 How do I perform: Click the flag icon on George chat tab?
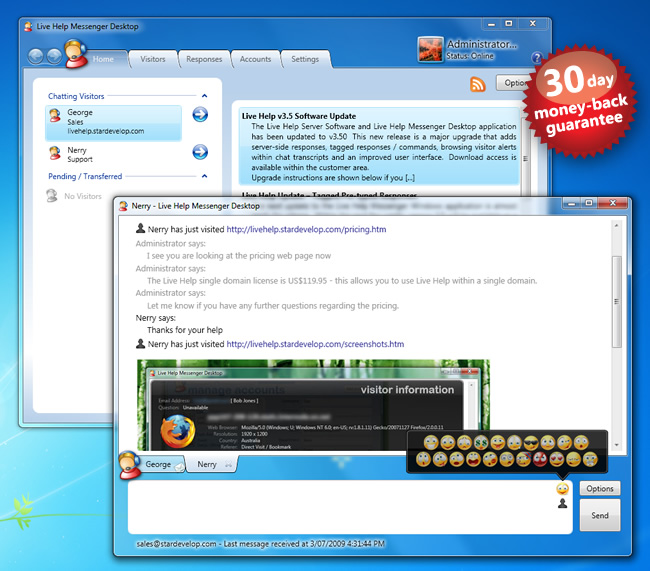179,467
